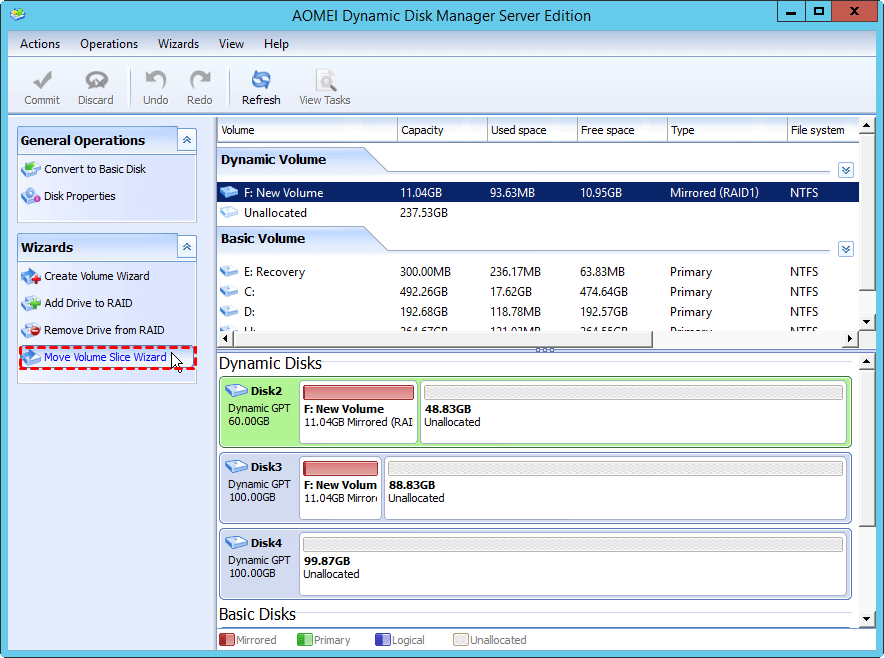The image size is (884, 658).
Task: Collapse the Dynamic Volume group
Action: [x=846, y=170]
